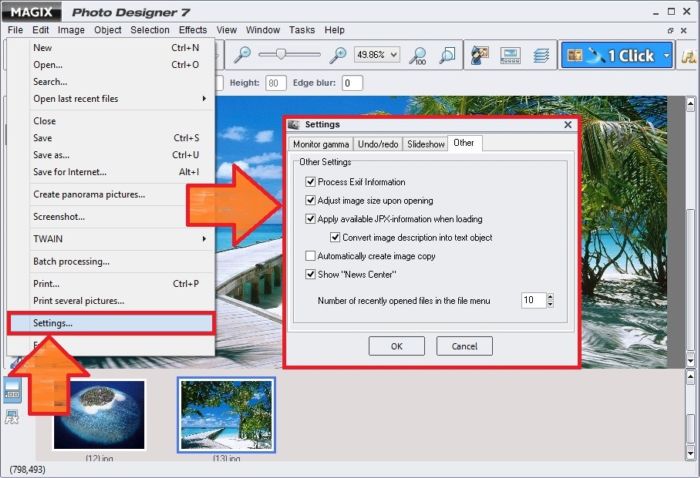Choose Screenshot... from the File menu
This screenshot has height=478, width=700.
point(111,216)
